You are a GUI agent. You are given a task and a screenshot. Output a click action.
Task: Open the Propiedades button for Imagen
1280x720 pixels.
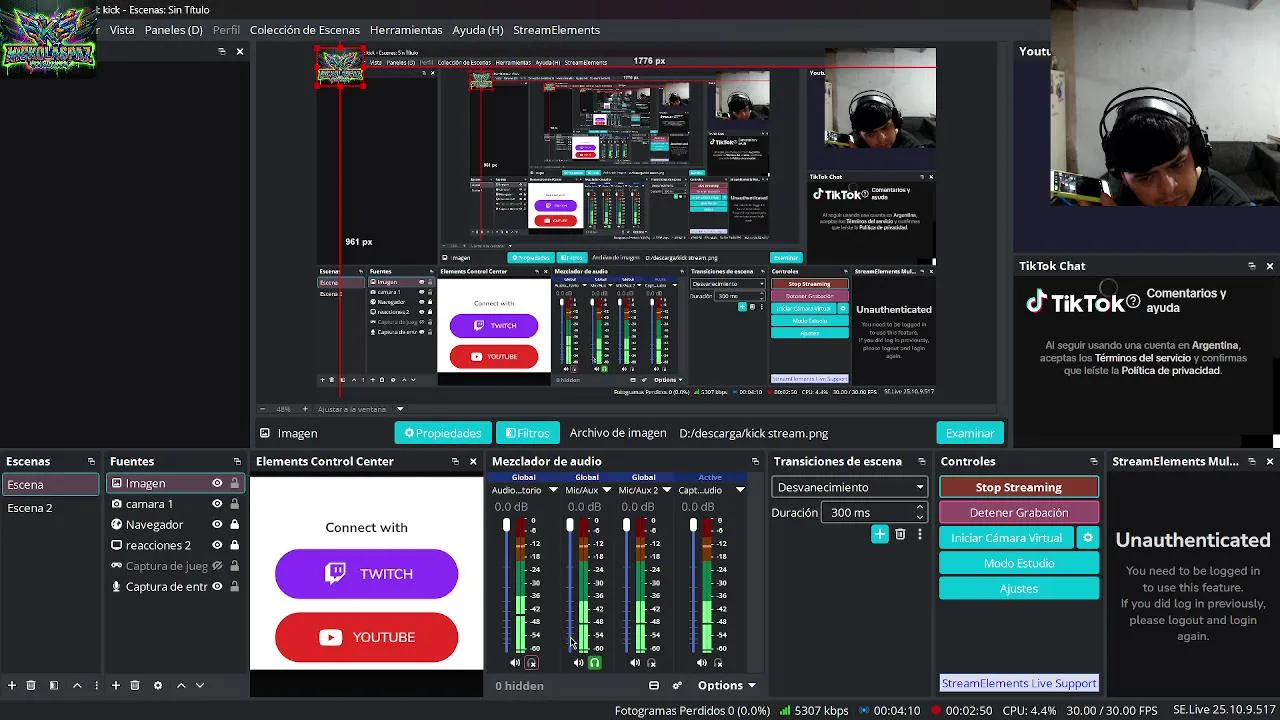click(443, 433)
